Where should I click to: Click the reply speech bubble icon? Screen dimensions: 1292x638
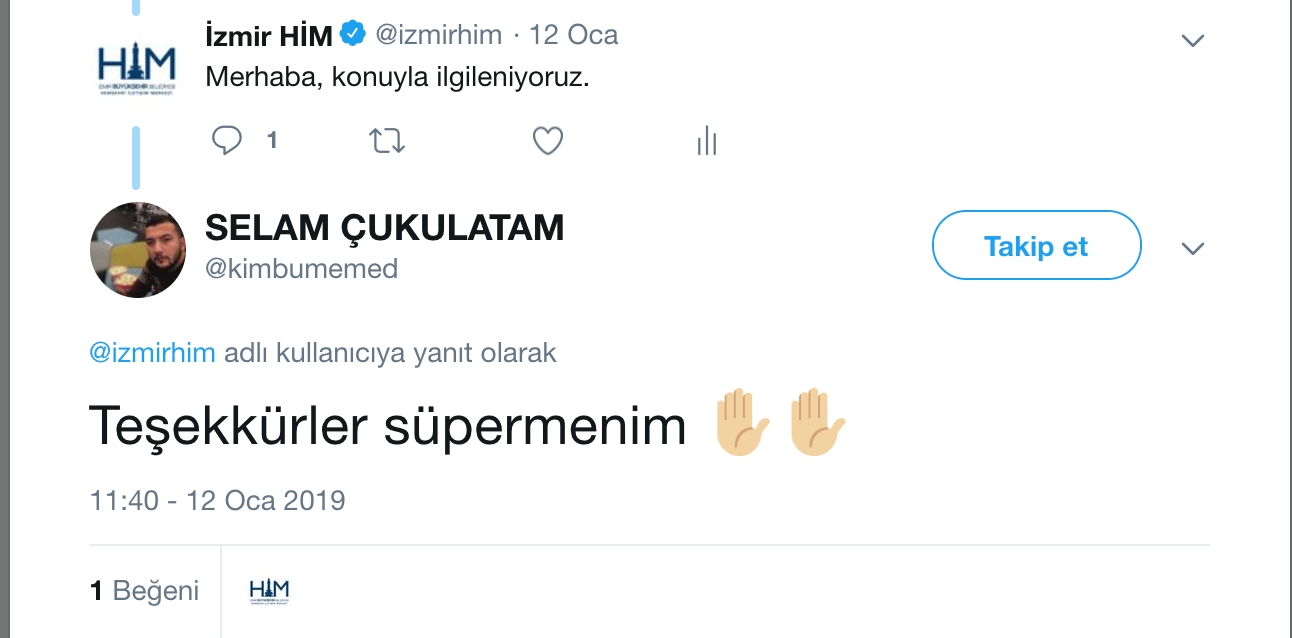(228, 141)
